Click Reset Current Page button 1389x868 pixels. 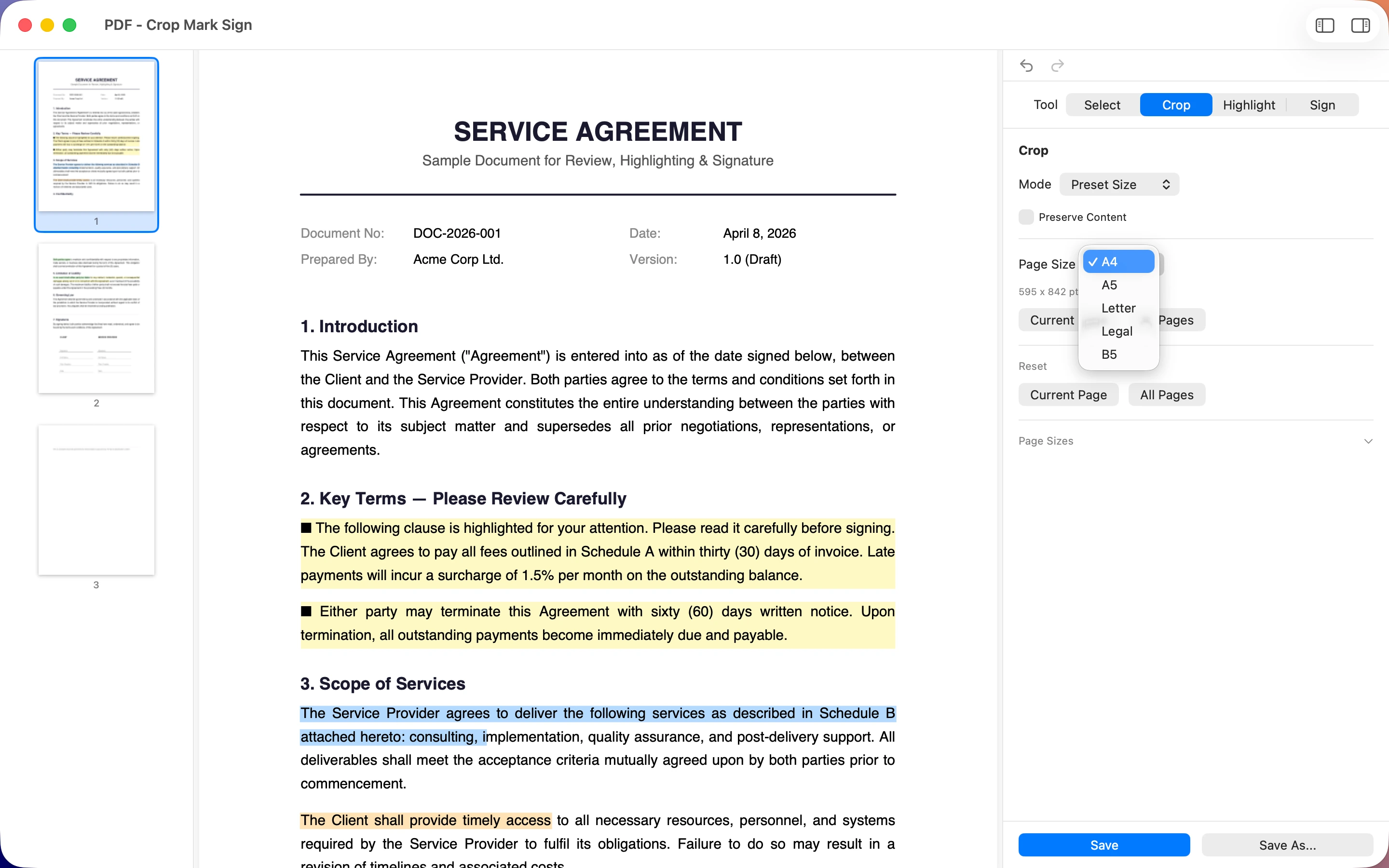point(1068,395)
